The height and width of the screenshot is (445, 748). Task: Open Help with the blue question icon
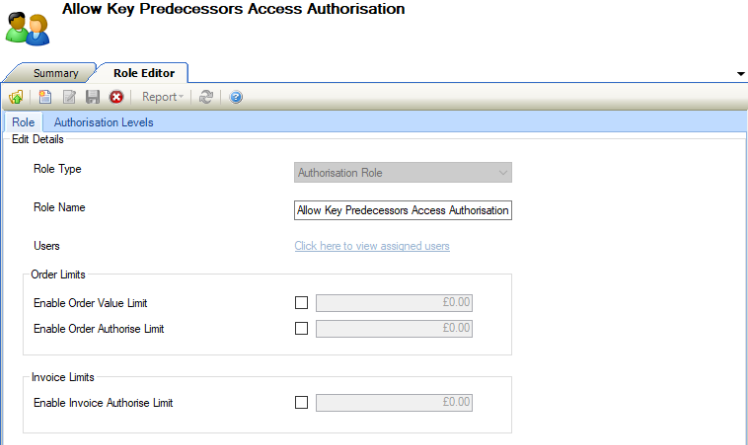(236, 97)
